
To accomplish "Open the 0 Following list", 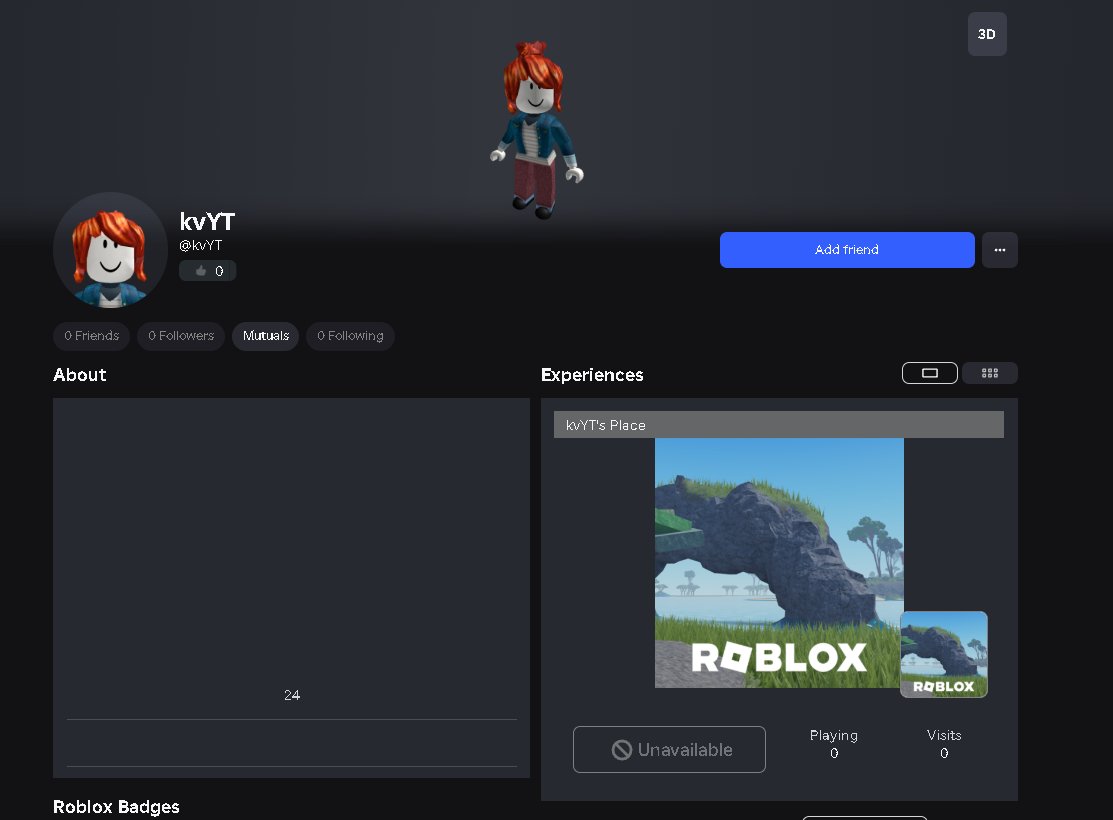I will tap(350, 336).
